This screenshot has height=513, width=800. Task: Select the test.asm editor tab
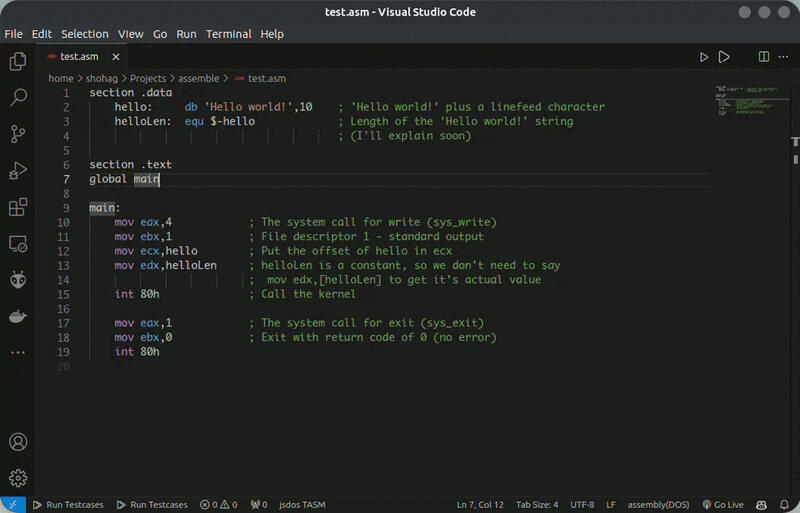[79, 57]
